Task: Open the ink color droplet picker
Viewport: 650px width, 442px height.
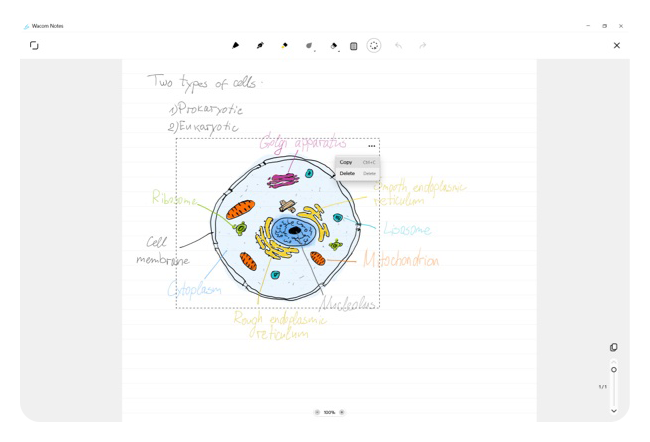Action: click(x=309, y=46)
